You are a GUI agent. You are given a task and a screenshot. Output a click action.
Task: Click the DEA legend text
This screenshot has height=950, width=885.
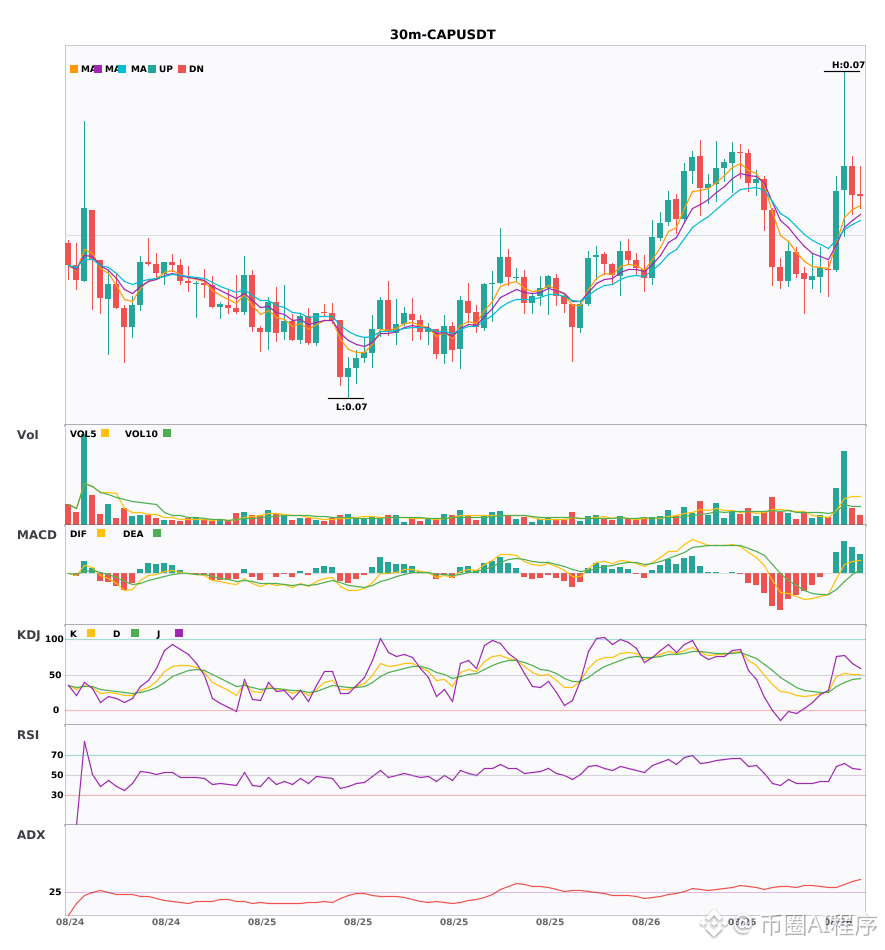[133, 534]
